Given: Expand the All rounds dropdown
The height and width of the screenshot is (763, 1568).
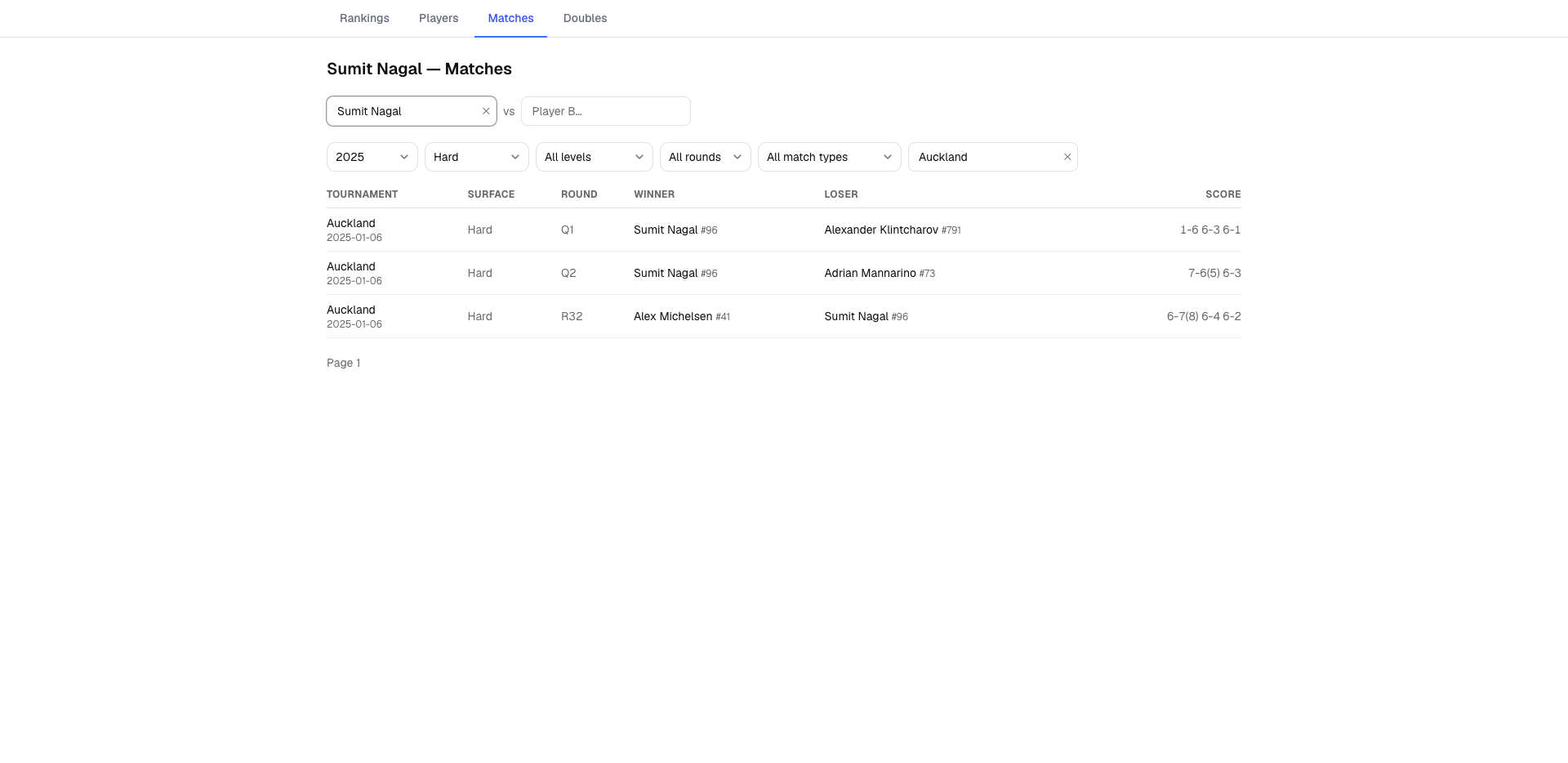Looking at the screenshot, I should tap(706, 157).
